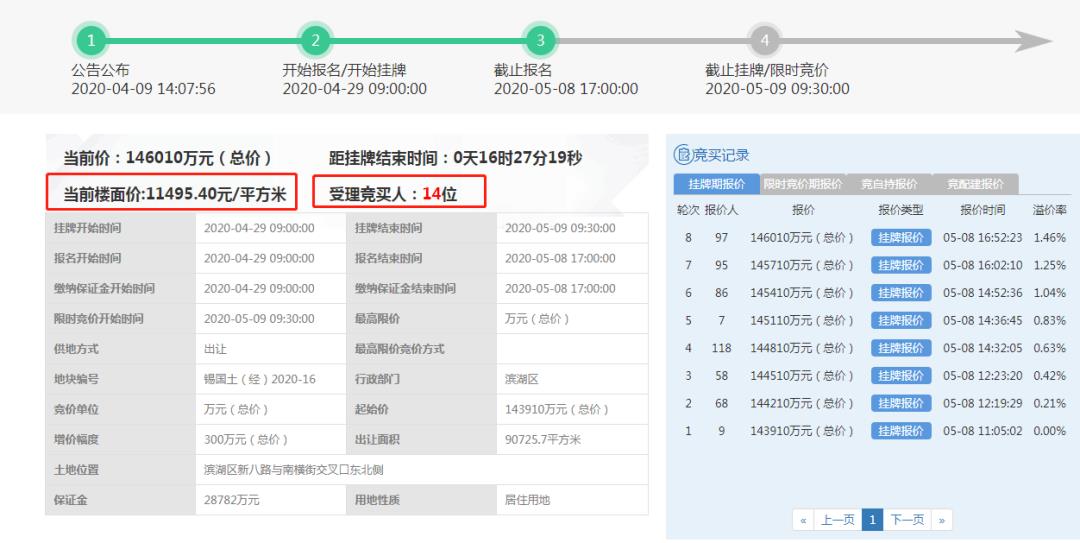Select page 1 in pagination
1080x543 pixels.
872,520
